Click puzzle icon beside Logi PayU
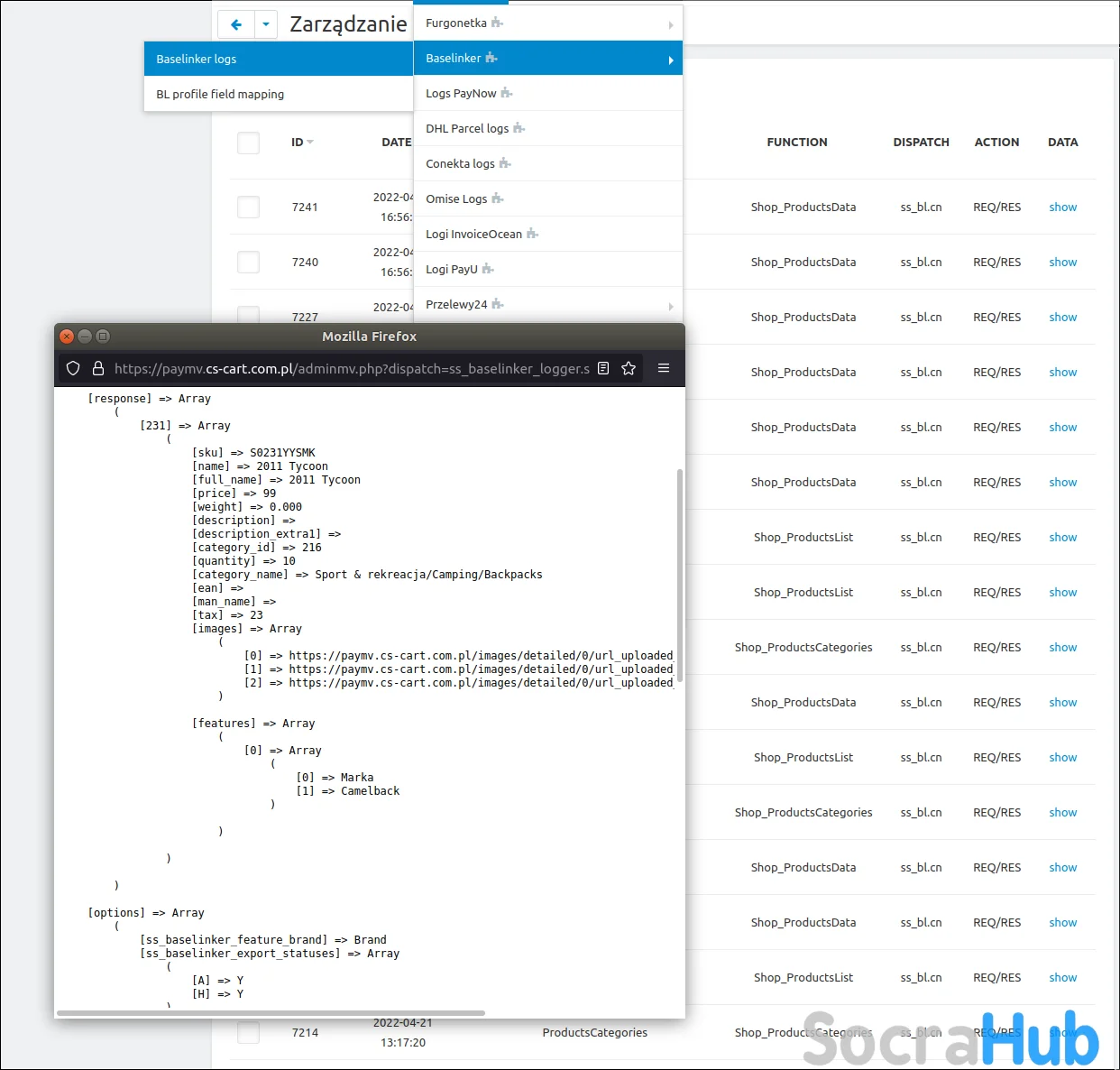1120x1070 pixels. click(x=488, y=269)
